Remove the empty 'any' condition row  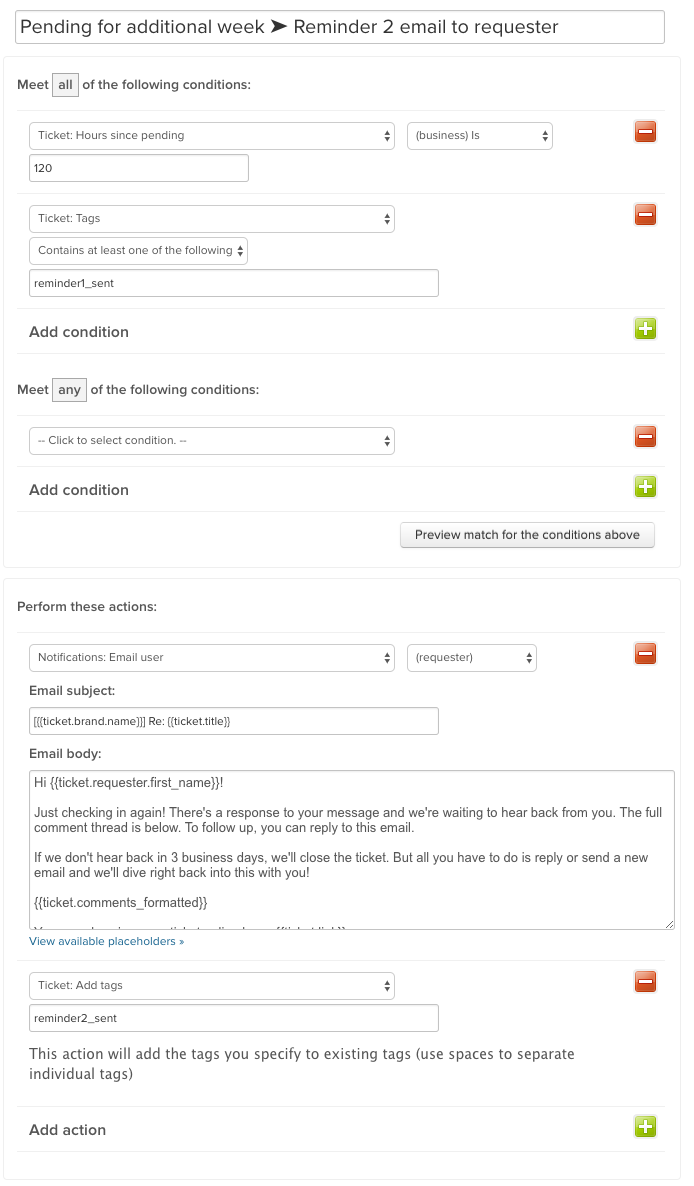point(645,436)
